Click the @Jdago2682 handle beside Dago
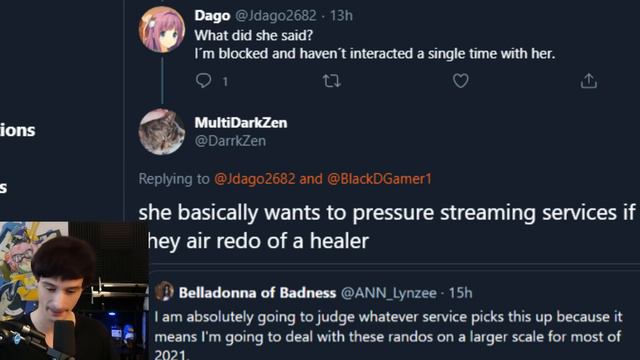The height and width of the screenshot is (360, 640). (x=276, y=16)
